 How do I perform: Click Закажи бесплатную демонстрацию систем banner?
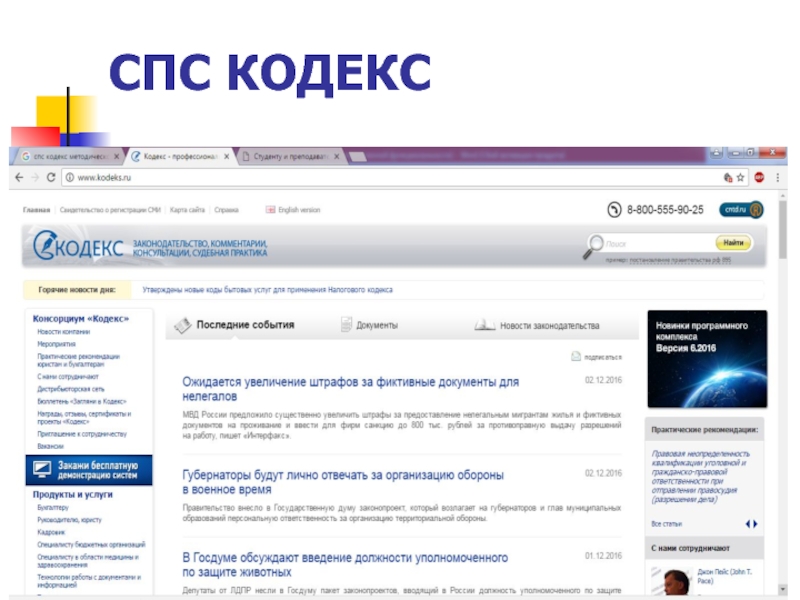[x=89, y=470]
